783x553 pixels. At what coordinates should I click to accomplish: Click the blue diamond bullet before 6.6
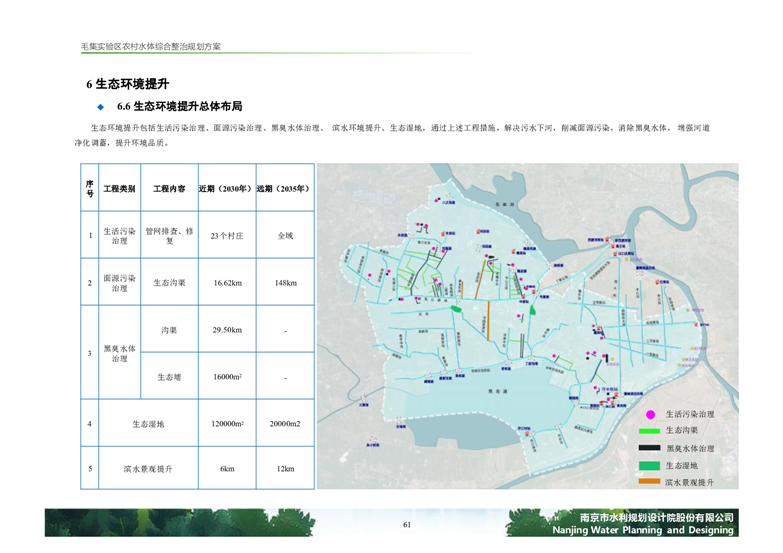click(x=100, y=106)
